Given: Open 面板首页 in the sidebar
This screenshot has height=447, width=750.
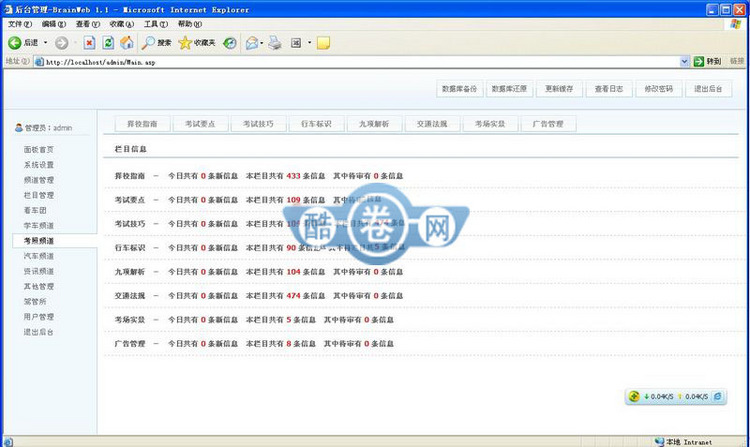Looking at the screenshot, I should point(39,150).
